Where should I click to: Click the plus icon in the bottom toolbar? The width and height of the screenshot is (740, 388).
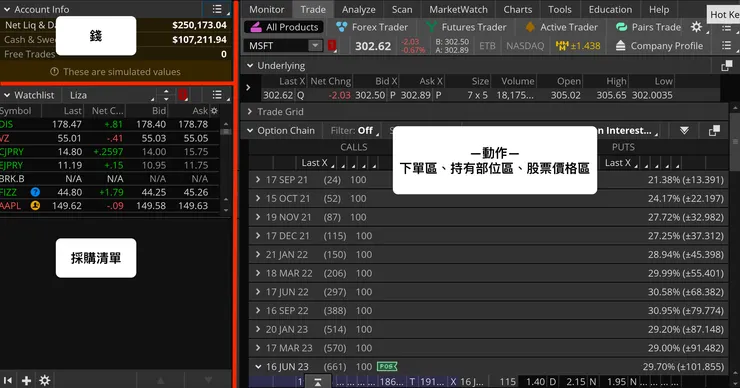(x=26, y=380)
